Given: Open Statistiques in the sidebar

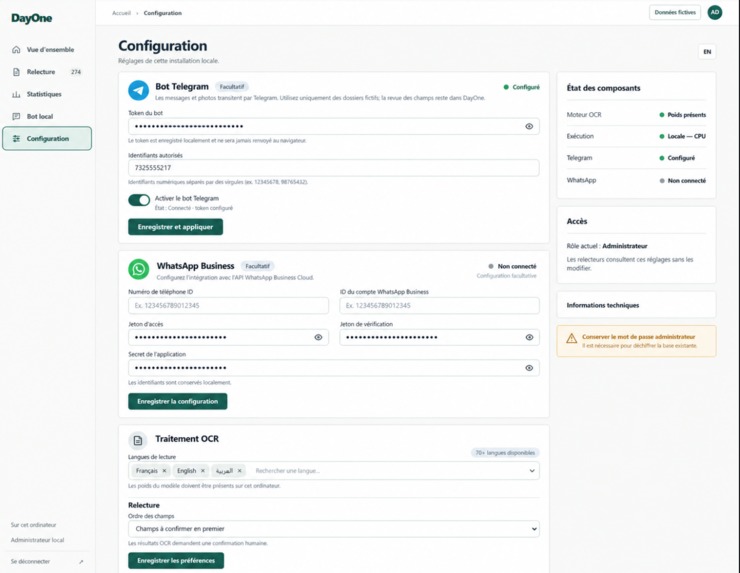Looking at the screenshot, I should point(47,94).
